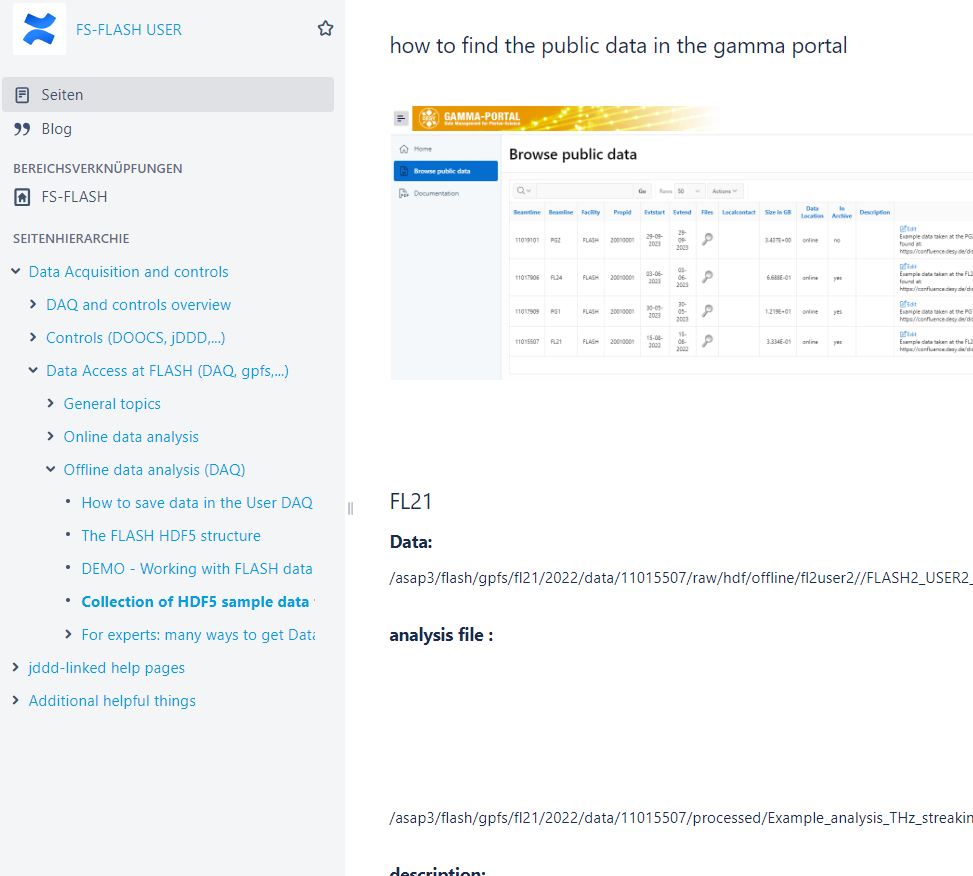
Task: Expand the General topics chevron
Action: [51, 404]
